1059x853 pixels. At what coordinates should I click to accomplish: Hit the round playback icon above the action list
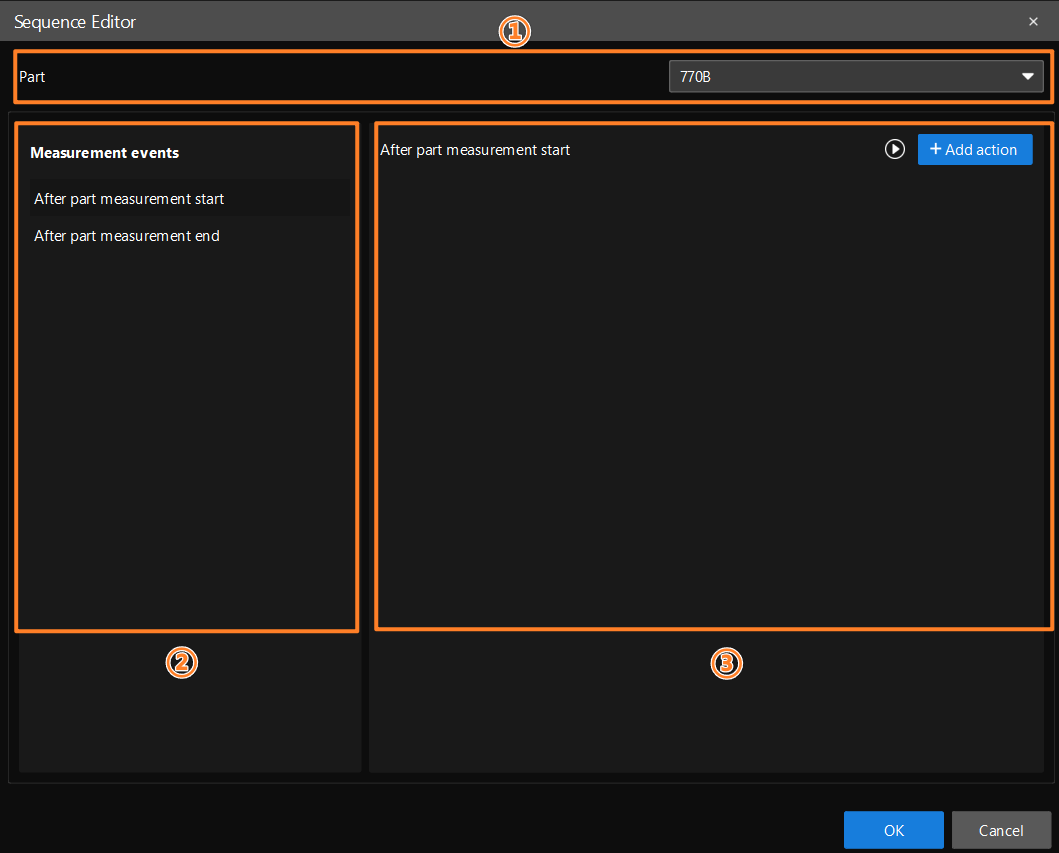(895, 149)
